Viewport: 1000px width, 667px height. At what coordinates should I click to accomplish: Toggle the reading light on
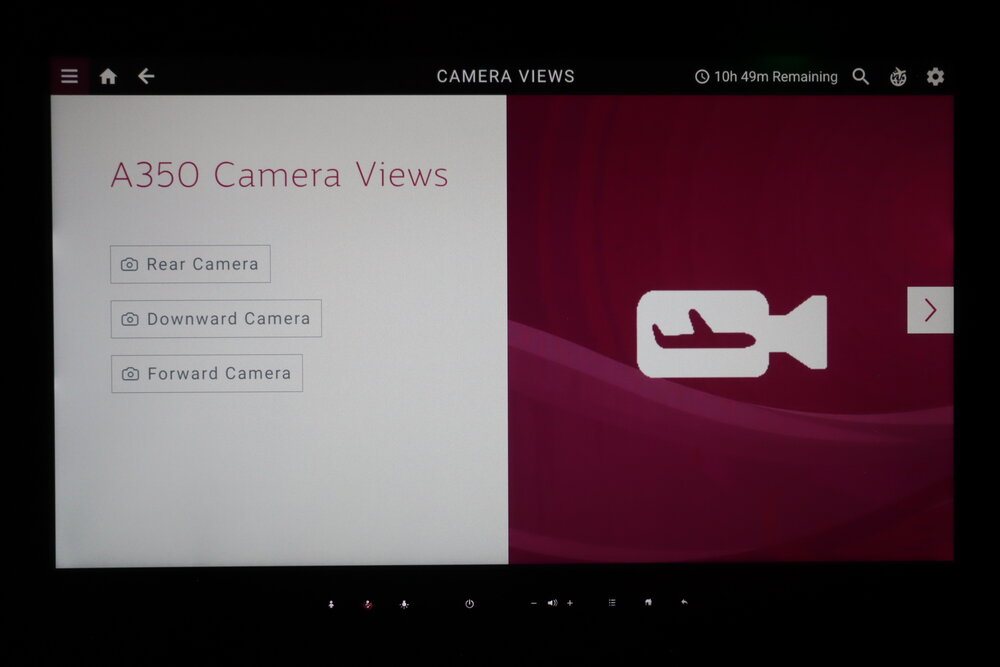click(404, 603)
